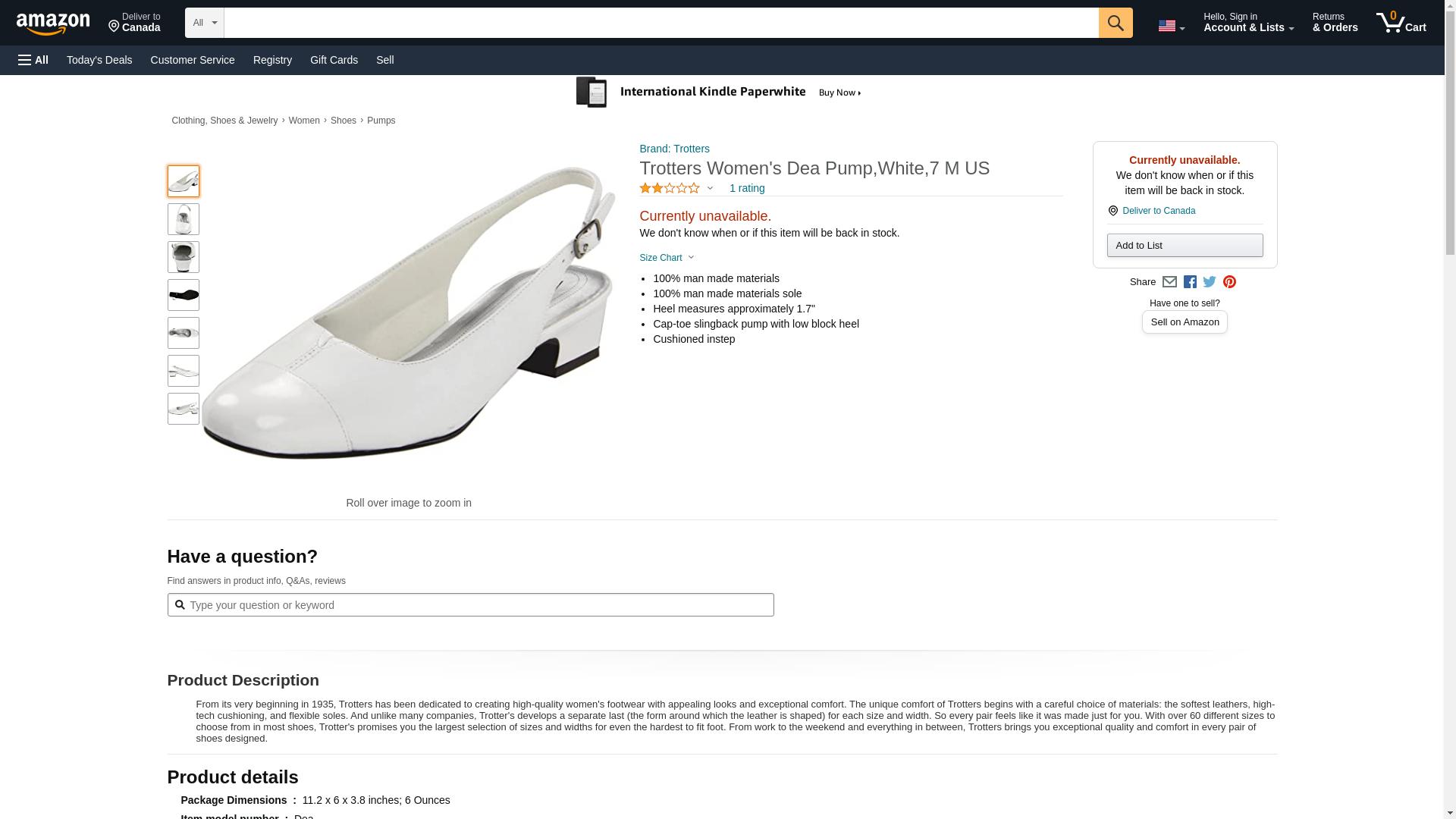Click the question or keyword field
1456x819 pixels.
(x=470, y=605)
